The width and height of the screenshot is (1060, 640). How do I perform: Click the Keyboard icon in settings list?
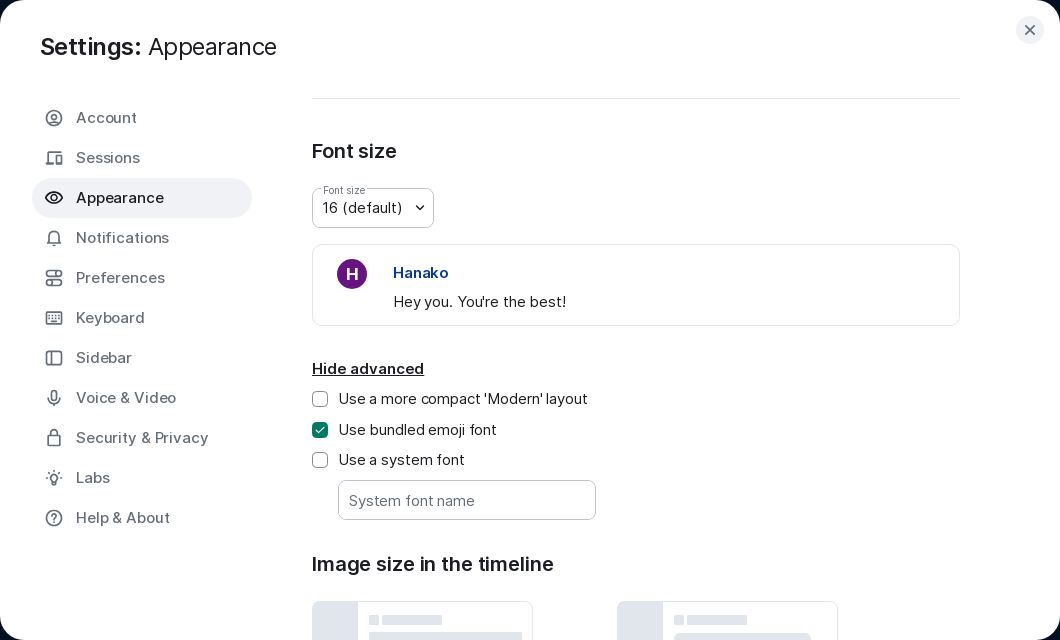click(54, 318)
